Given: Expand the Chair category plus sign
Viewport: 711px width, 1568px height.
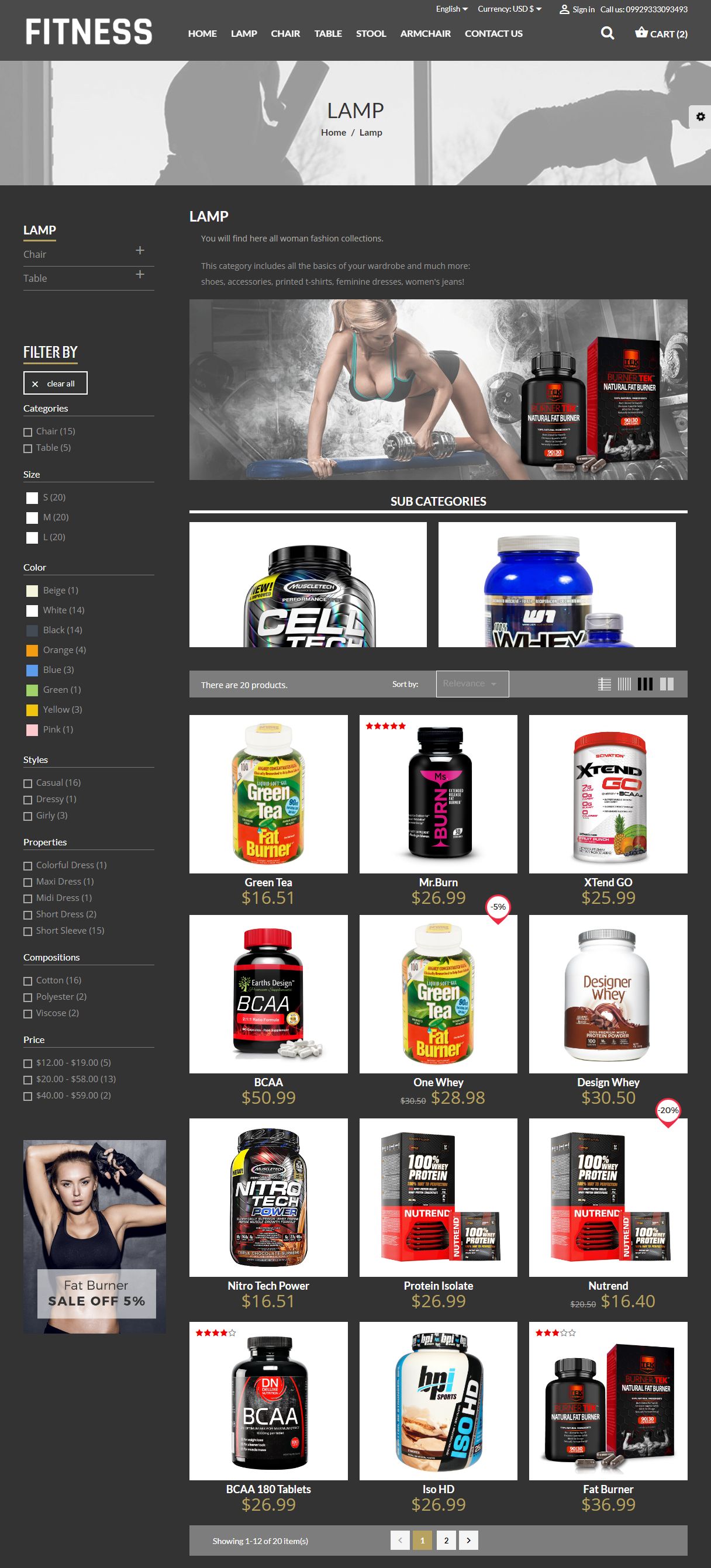Looking at the screenshot, I should 140,251.
